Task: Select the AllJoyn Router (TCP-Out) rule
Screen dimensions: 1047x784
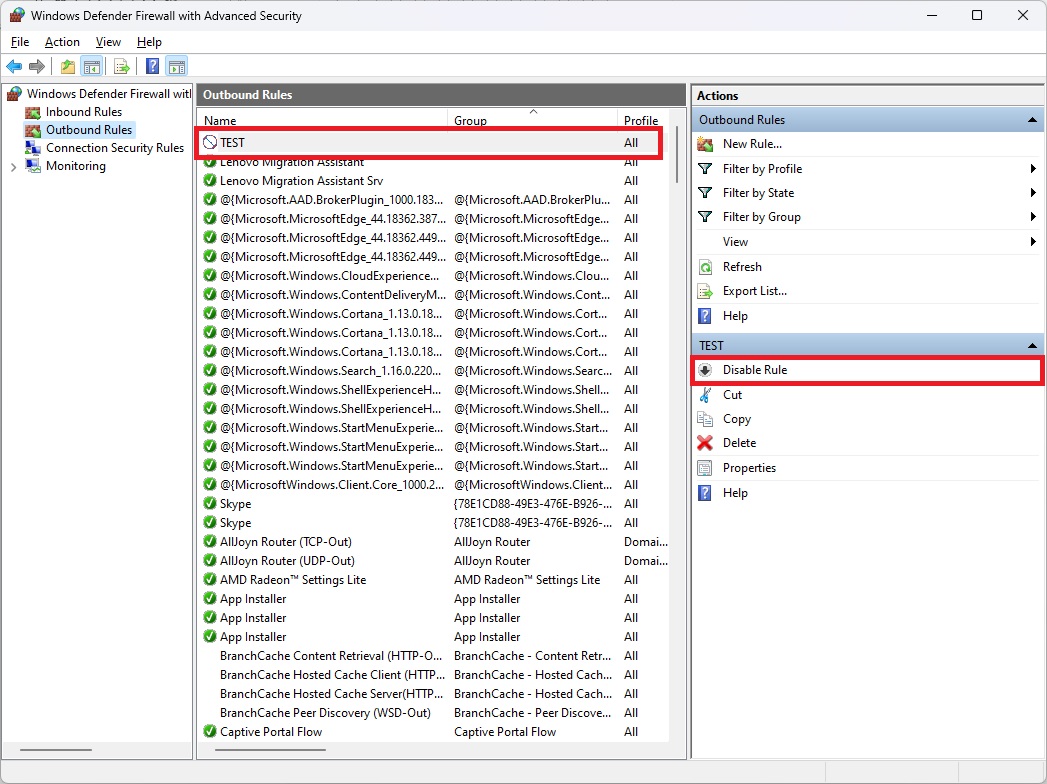Action: coord(433,542)
